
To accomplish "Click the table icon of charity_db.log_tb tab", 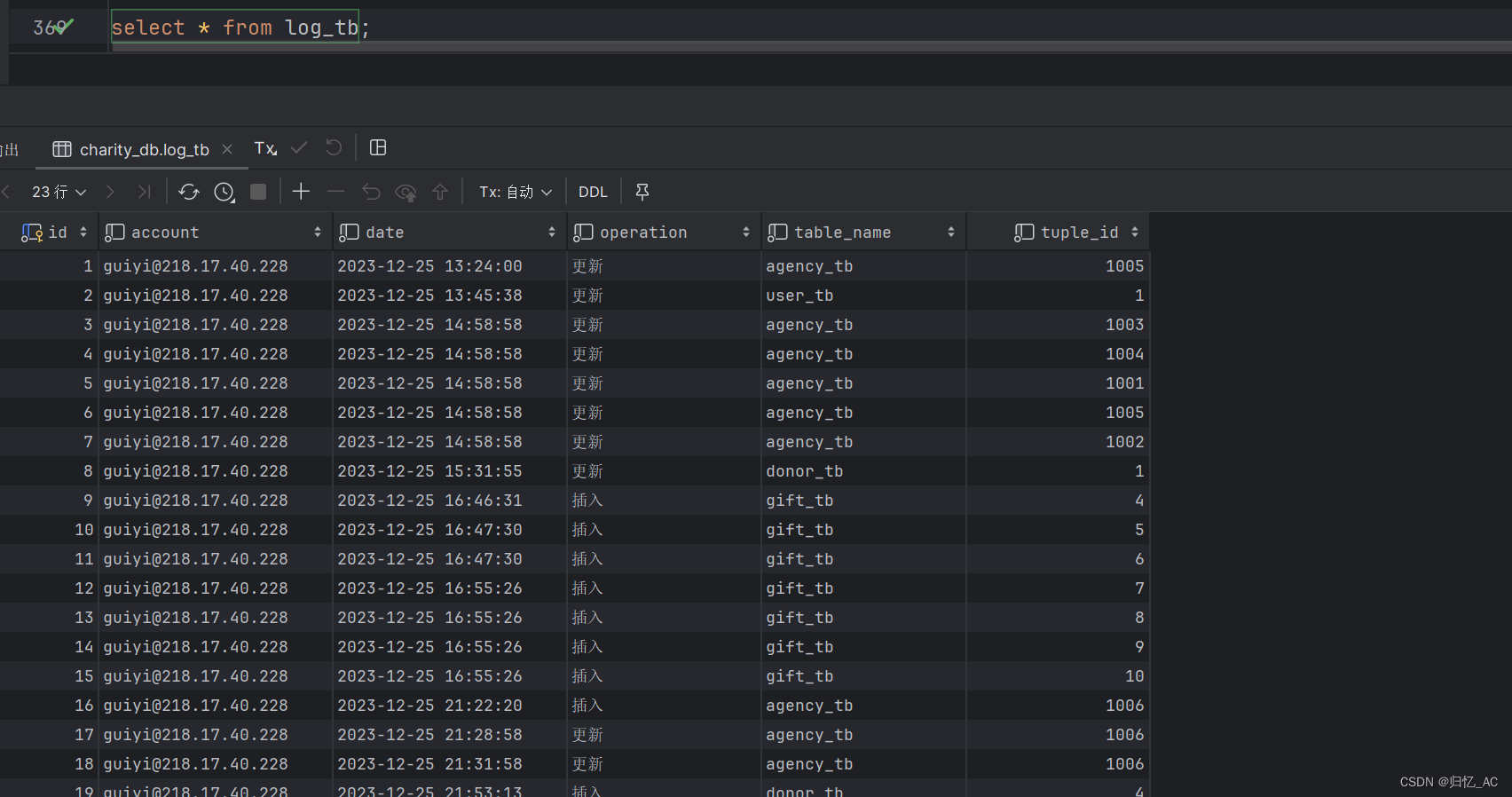I will pos(62,149).
